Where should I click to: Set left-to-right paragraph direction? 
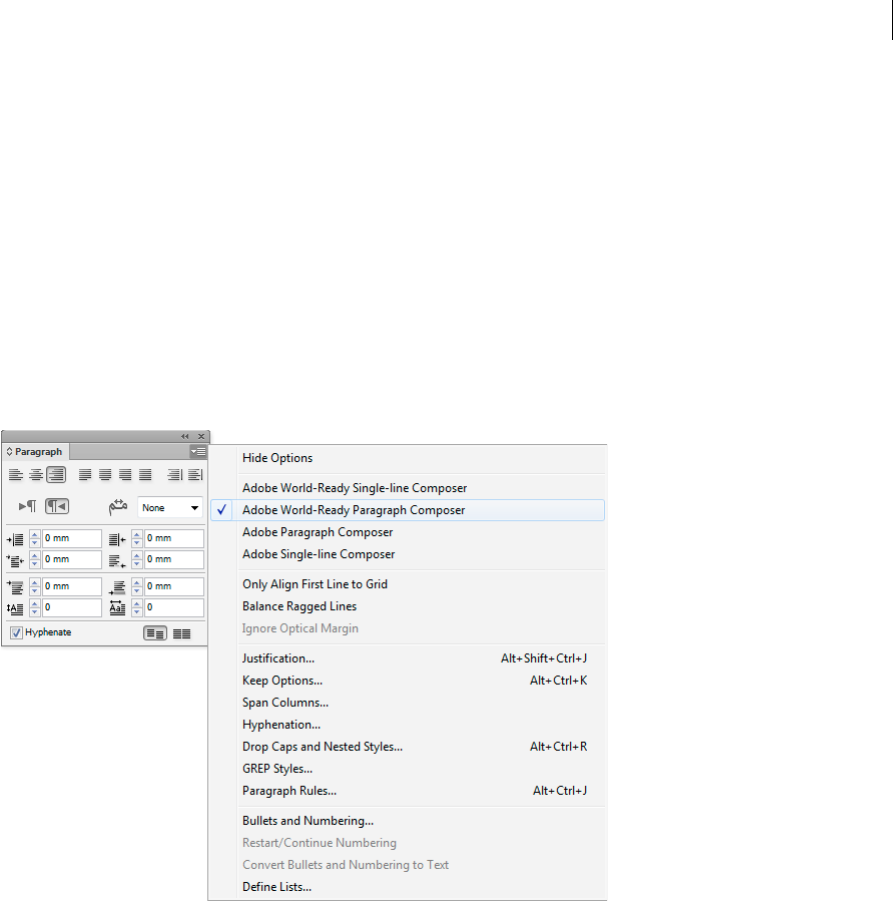pyautogui.click(x=27, y=506)
